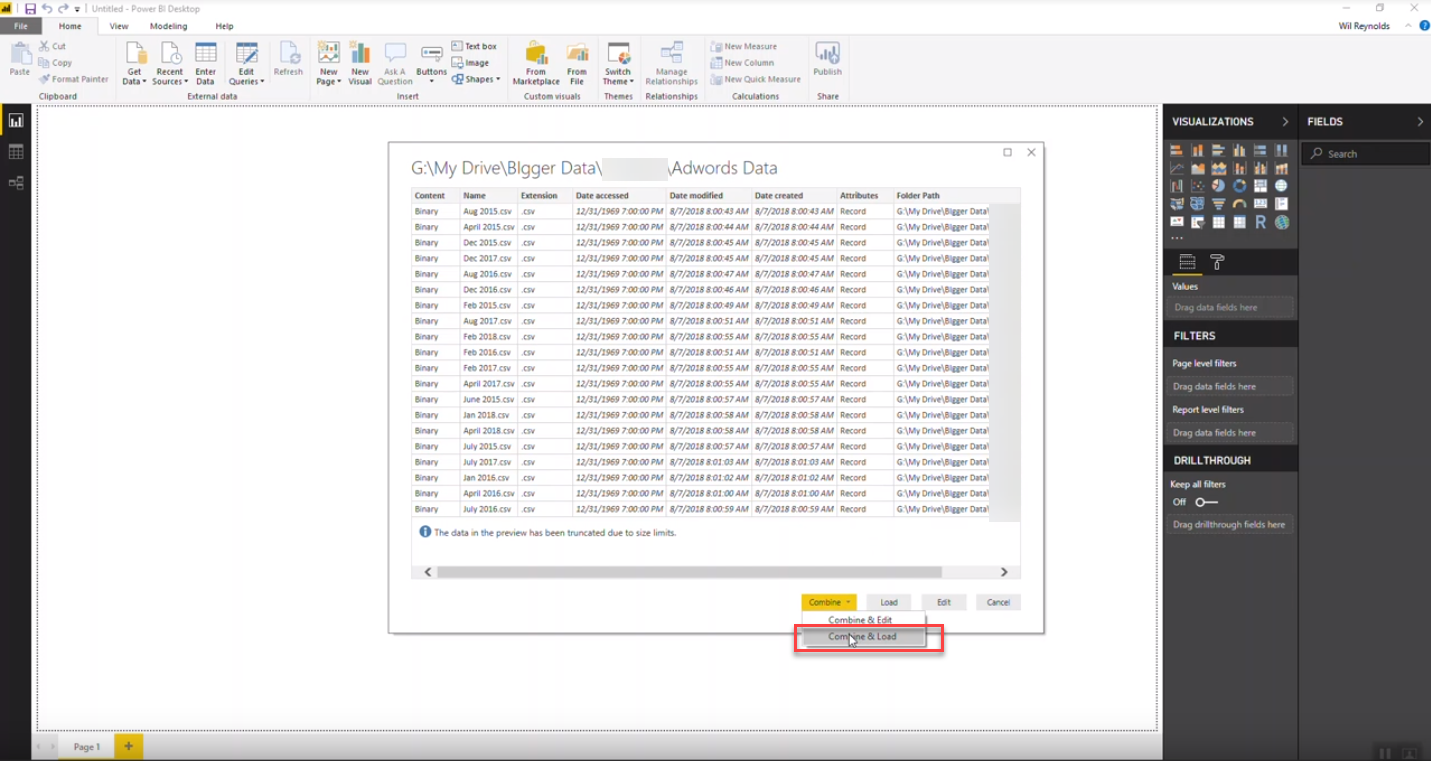Viewport: 1431px width, 761px height.
Task: Select the Map globe visual
Action: tap(1281, 186)
